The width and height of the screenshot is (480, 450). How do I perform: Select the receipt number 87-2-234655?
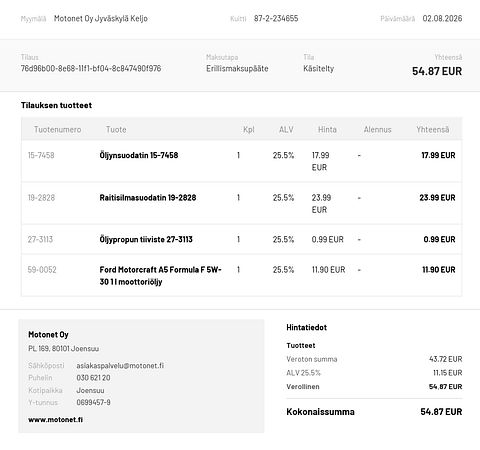click(x=276, y=18)
